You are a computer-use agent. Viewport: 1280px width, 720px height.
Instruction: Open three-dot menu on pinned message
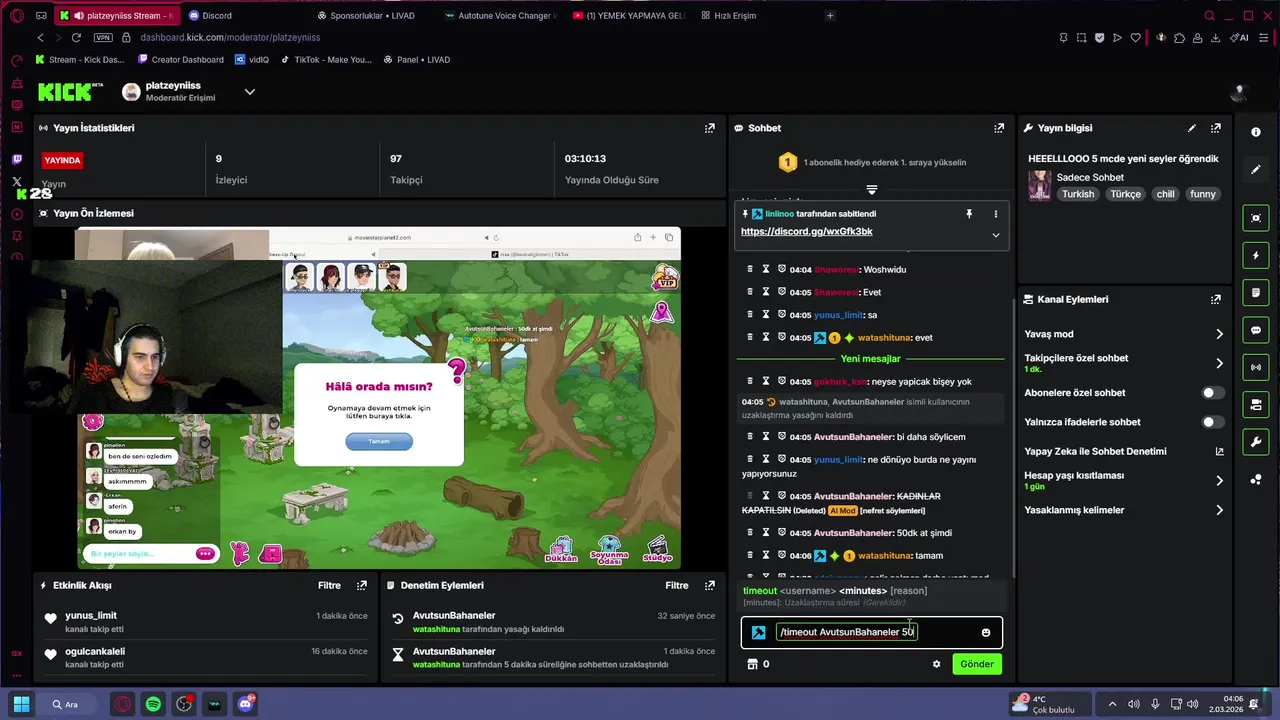point(995,214)
